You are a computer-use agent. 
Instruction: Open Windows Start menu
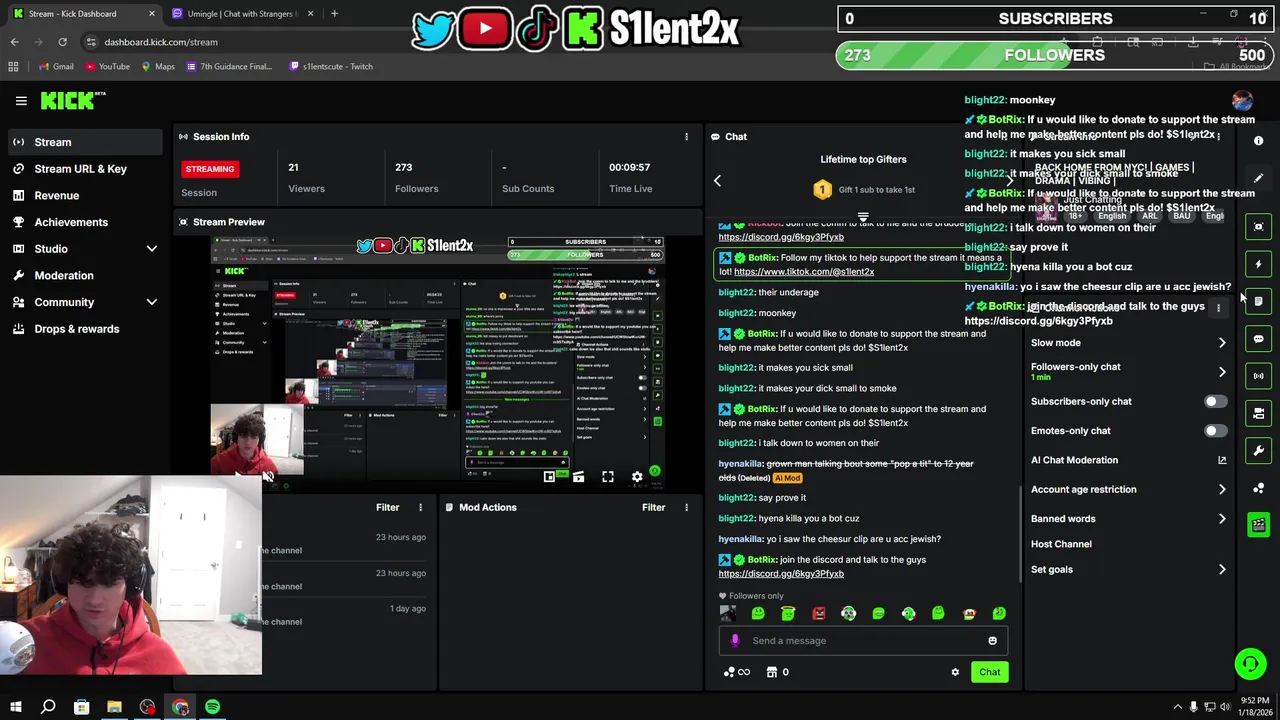(x=16, y=707)
